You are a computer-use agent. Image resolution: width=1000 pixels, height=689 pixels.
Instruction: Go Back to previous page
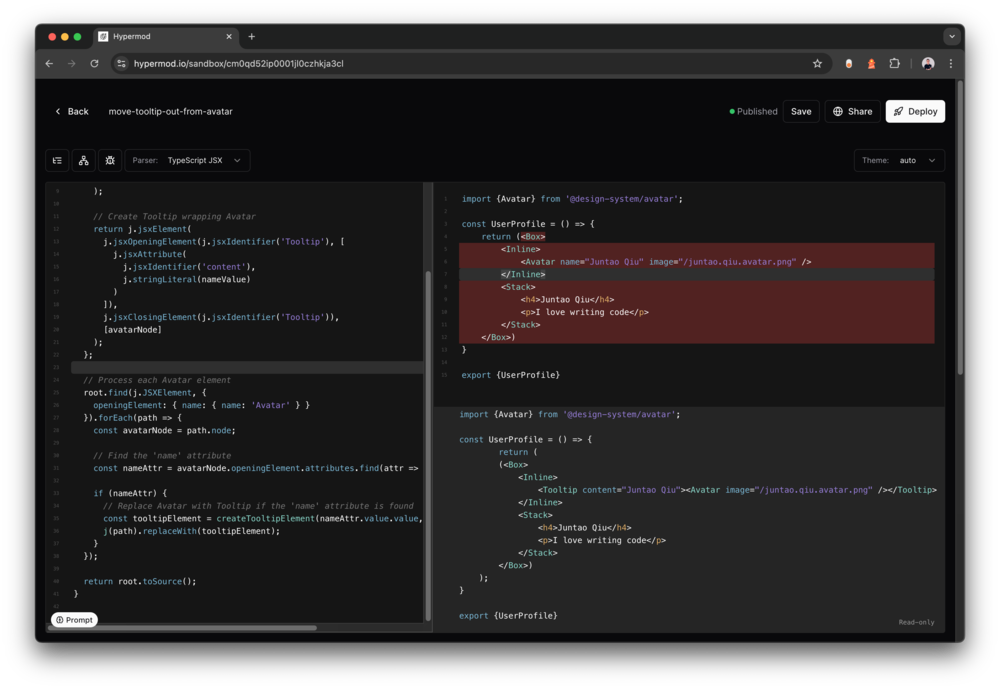click(71, 111)
